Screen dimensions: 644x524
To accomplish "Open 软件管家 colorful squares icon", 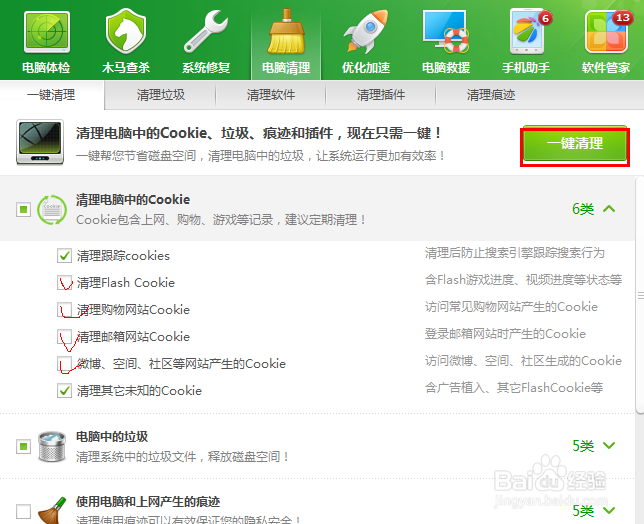I will tap(606, 32).
